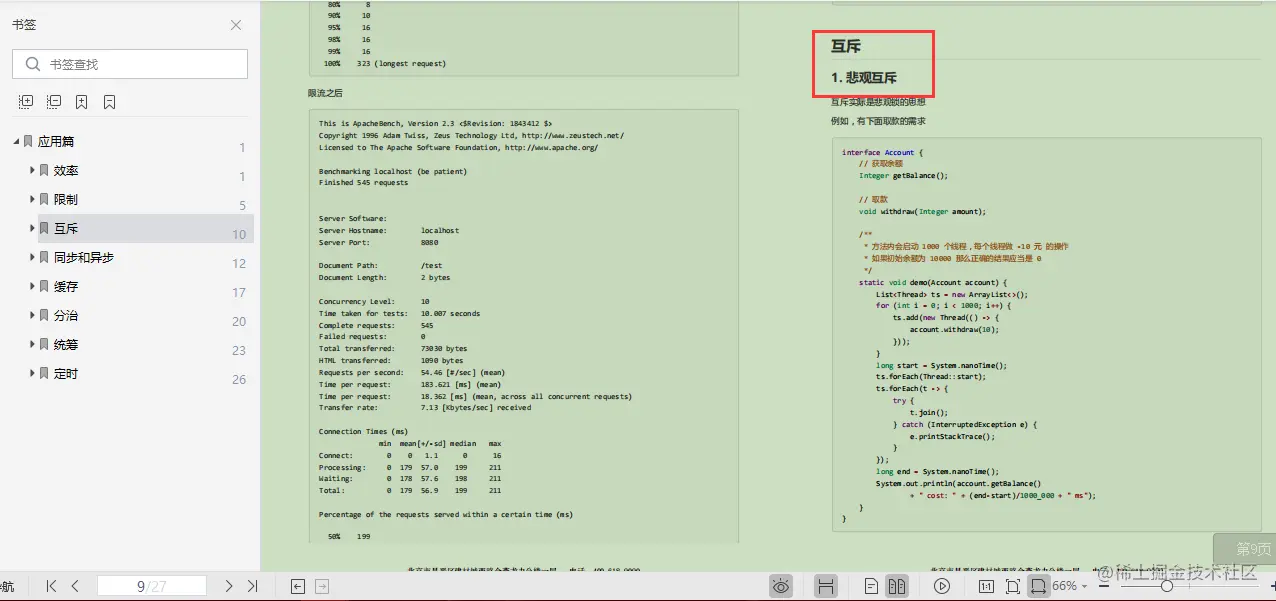Expand the 缓存 bookmark
Image resolution: width=1276 pixels, height=601 pixels.
[32, 287]
